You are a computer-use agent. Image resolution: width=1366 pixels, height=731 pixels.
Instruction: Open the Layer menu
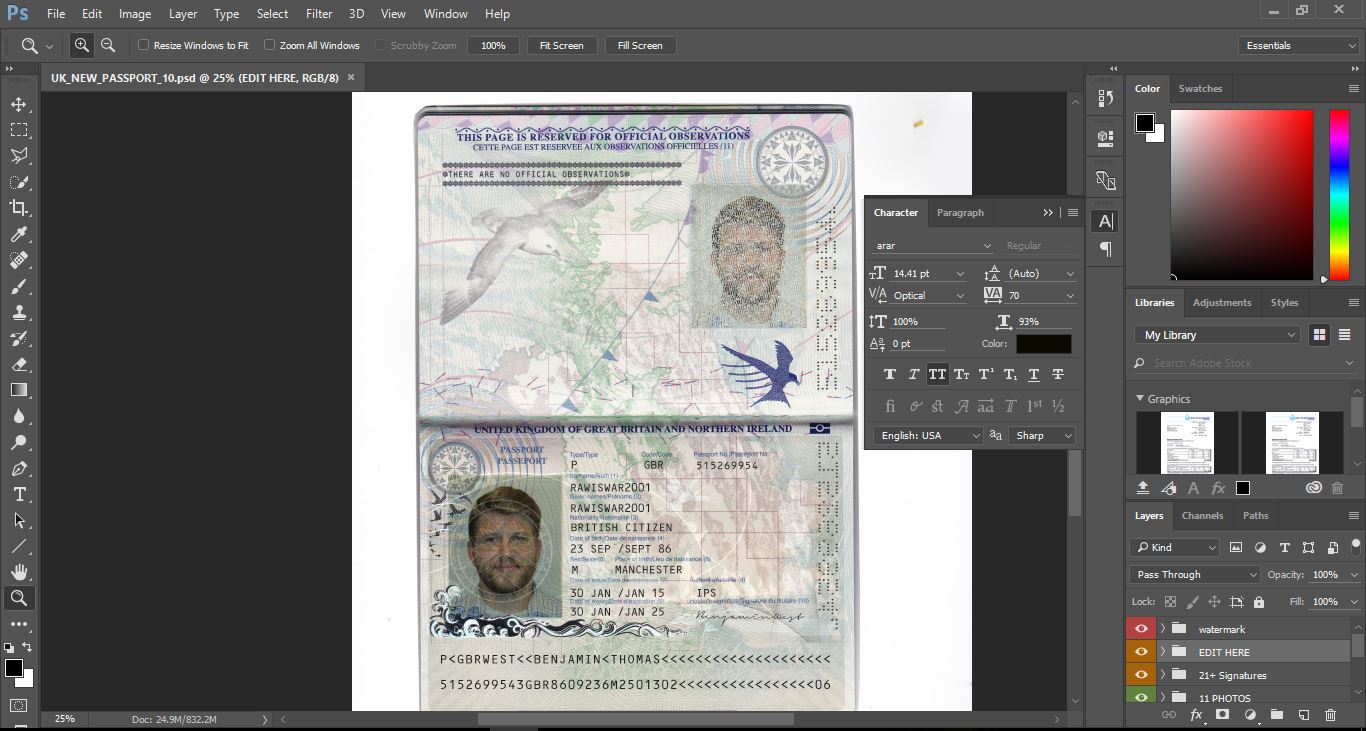[183, 14]
